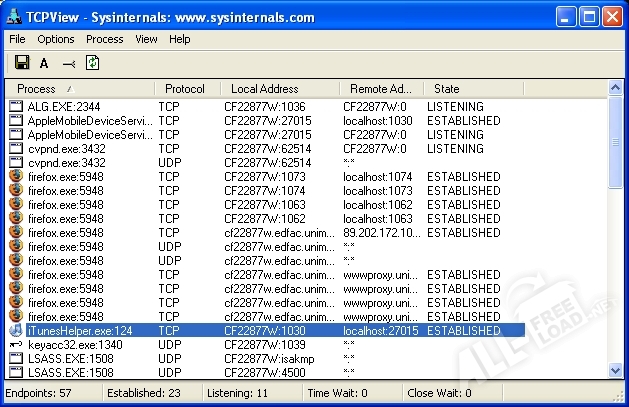Open the File menu
This screenshot has width=629, height=407.
[x=17, y=39]
